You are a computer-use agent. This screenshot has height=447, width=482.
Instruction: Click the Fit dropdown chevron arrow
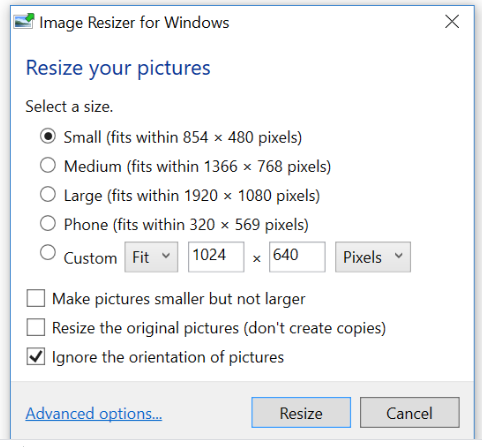(x=166, y=256)
